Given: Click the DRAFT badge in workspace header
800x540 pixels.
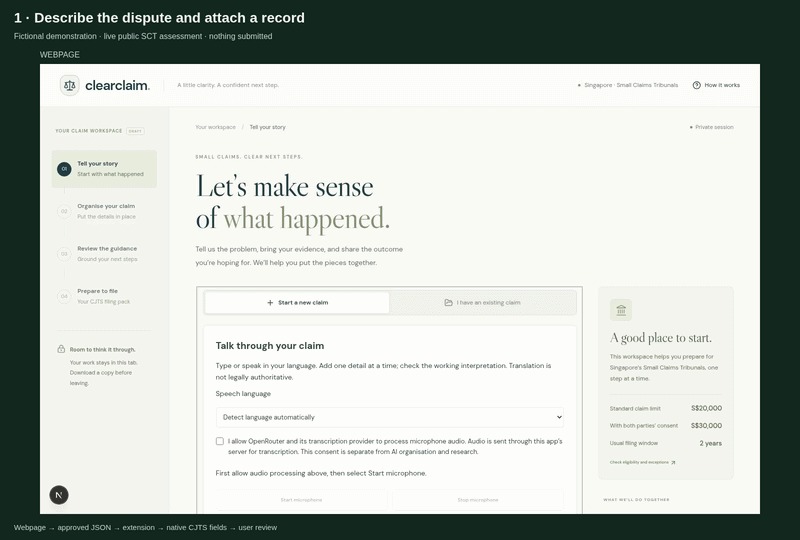Looking at the screenshot, I should pyautogui.click(x=135, y=131).
